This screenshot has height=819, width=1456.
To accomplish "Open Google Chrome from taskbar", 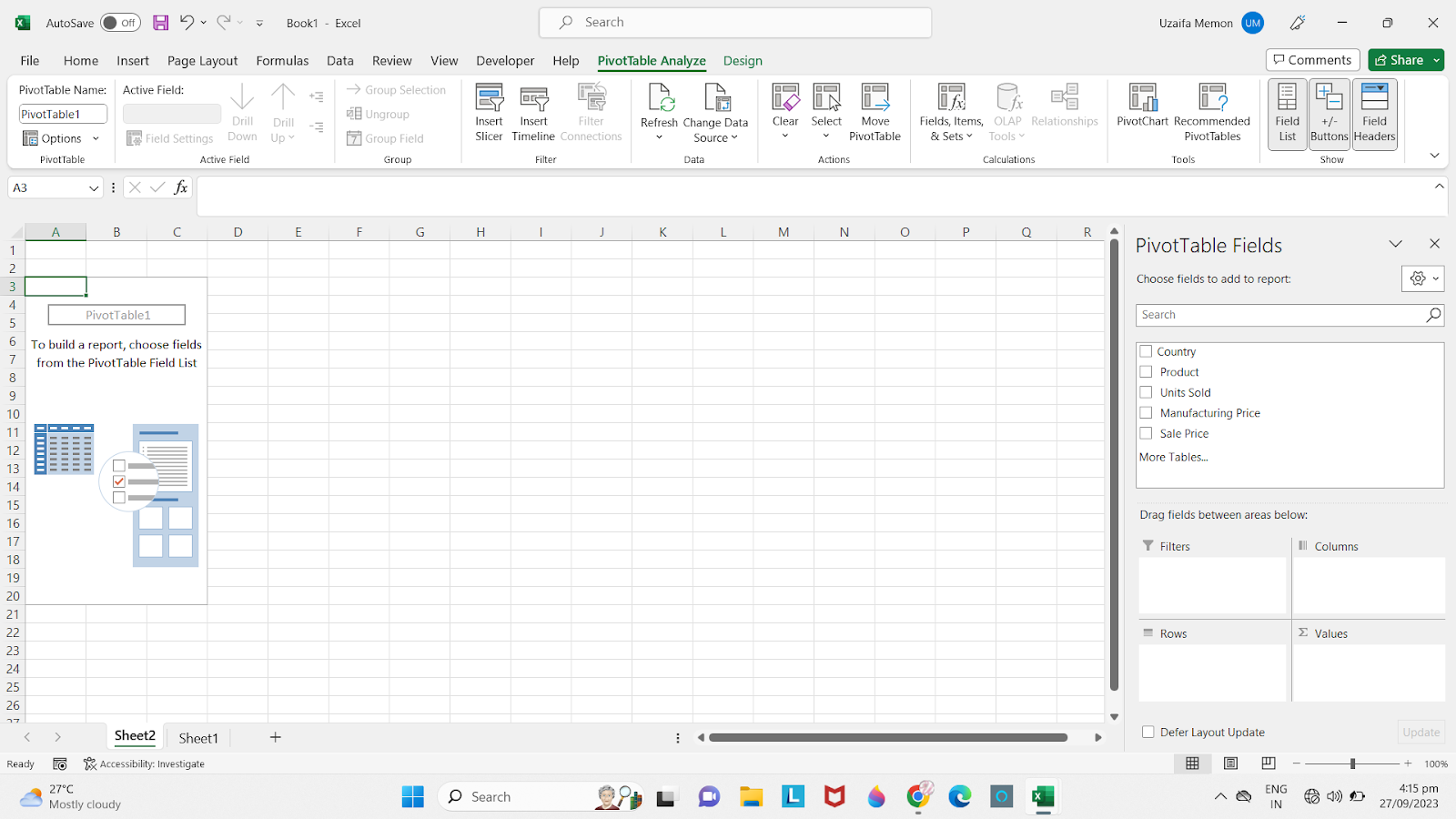I will (x=919, y=797).
